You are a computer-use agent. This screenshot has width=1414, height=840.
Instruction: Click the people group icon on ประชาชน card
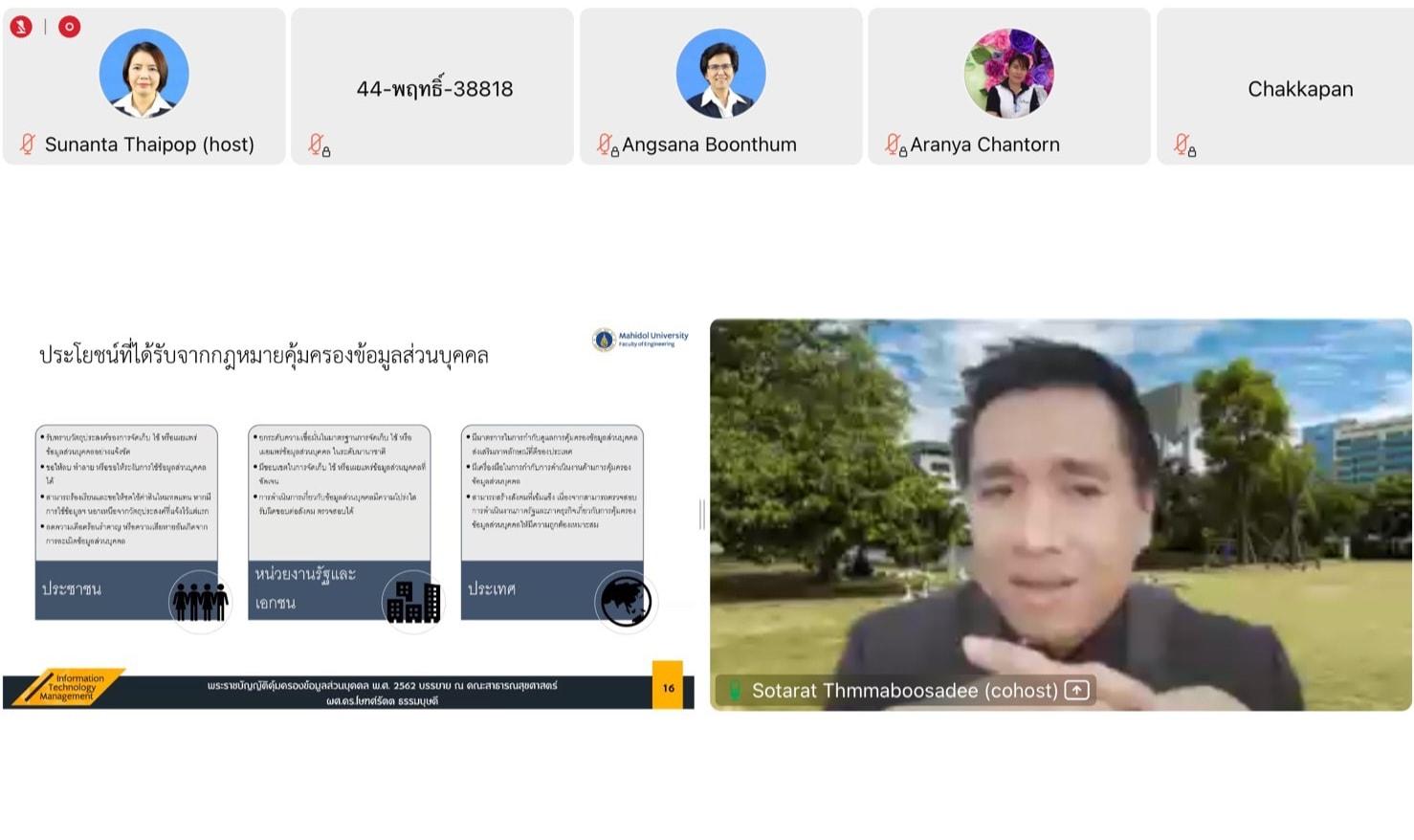(x=200, y=601)
